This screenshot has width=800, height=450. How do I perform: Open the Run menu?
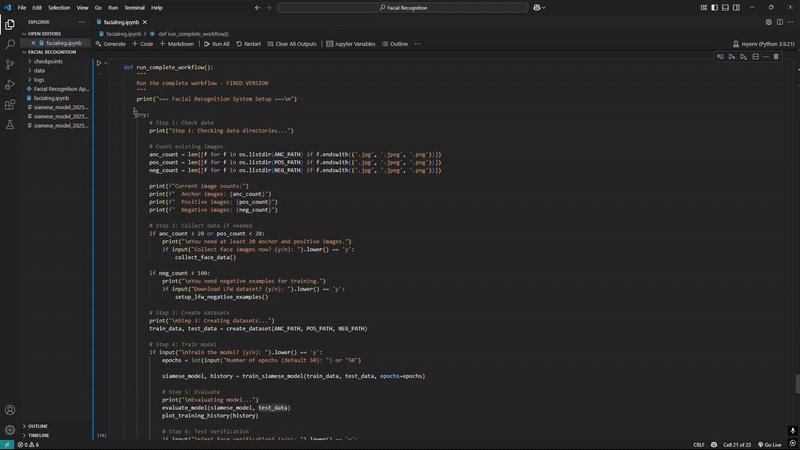113,8
